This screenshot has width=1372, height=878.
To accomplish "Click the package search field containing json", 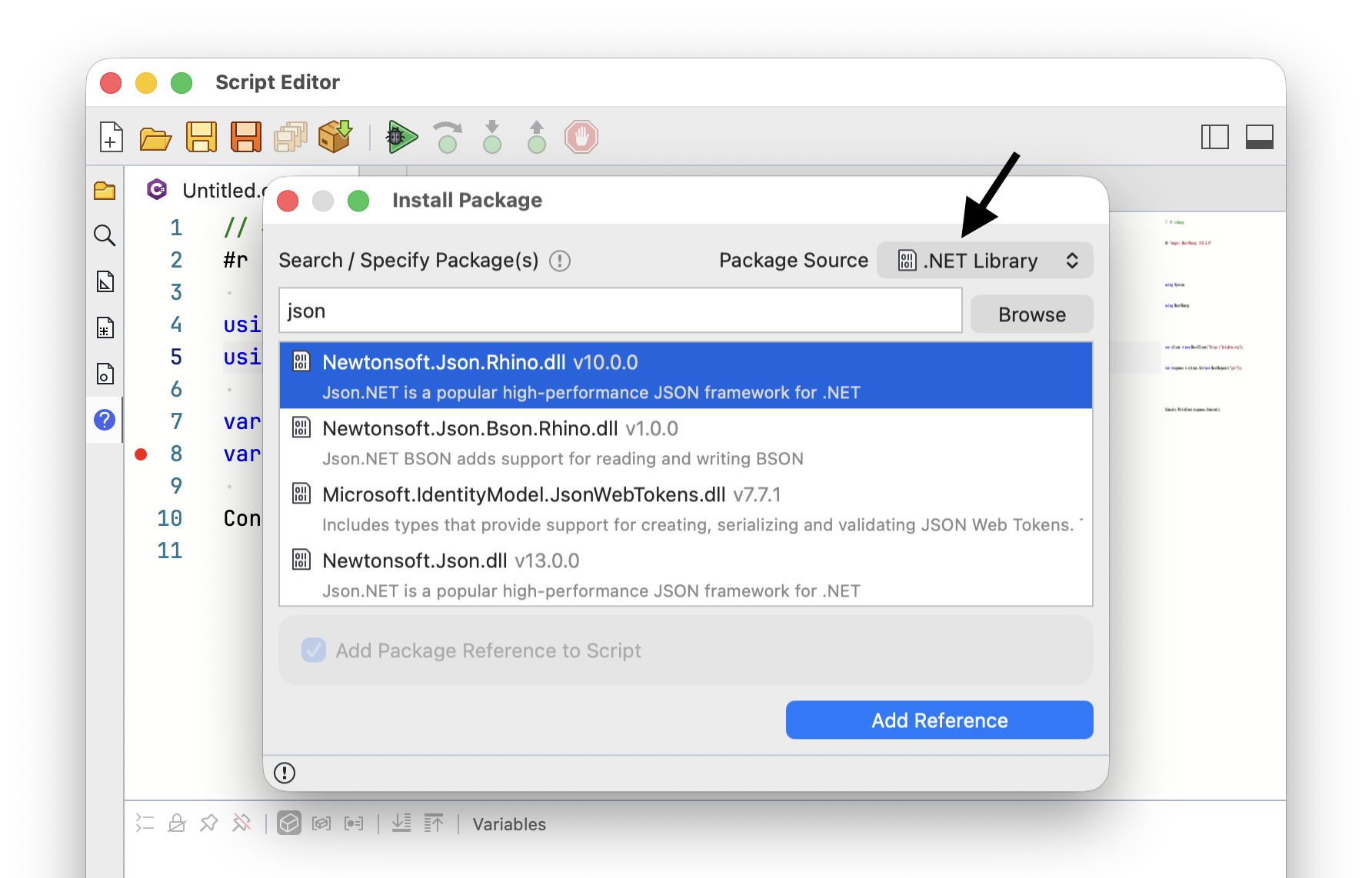I will (x=621, y=311).
